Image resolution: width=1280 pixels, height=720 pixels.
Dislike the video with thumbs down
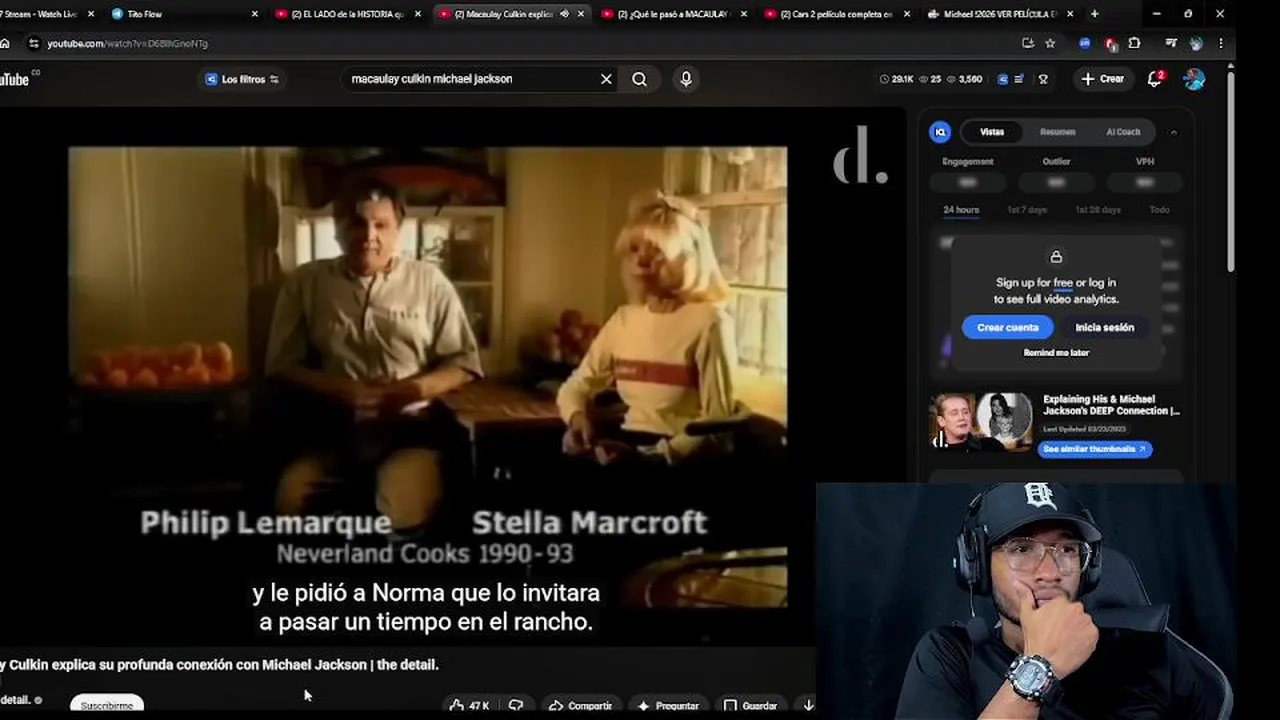pyautogui.click(x=516, y=706)
